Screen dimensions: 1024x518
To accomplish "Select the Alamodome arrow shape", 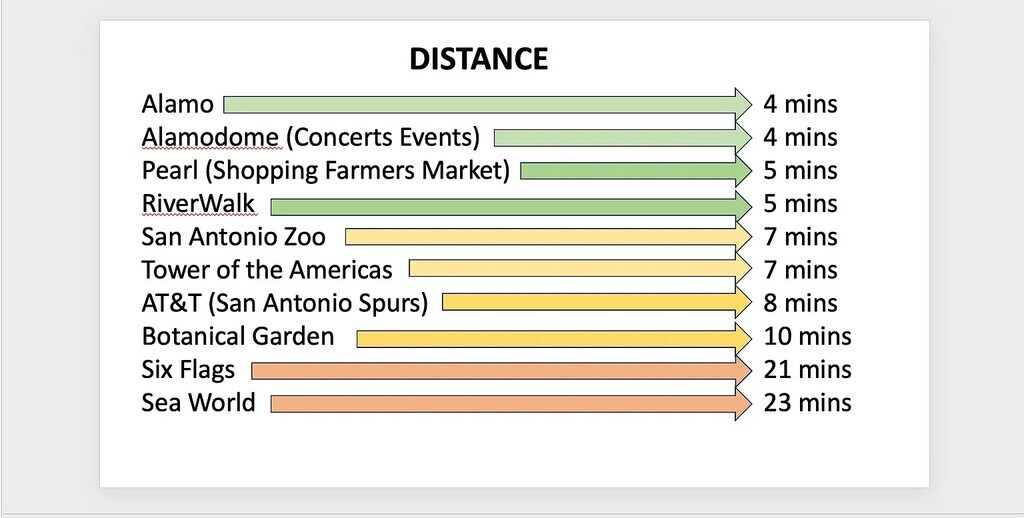I will [623, 138].
